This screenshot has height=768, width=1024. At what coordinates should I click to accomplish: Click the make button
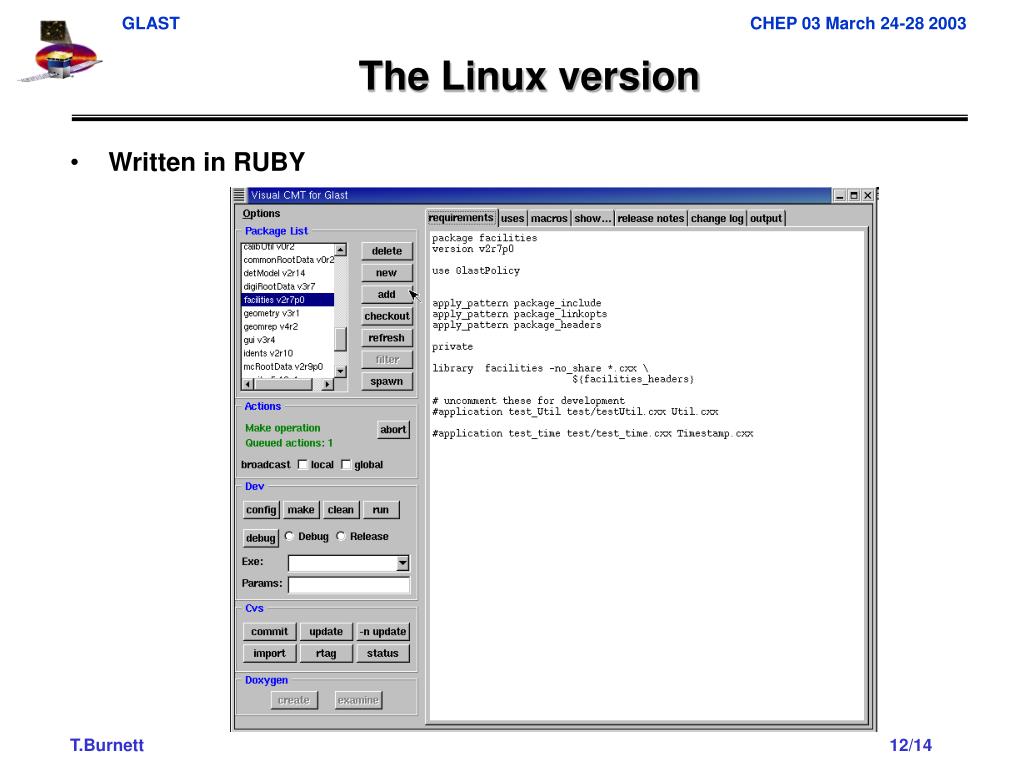coord(301,509)
